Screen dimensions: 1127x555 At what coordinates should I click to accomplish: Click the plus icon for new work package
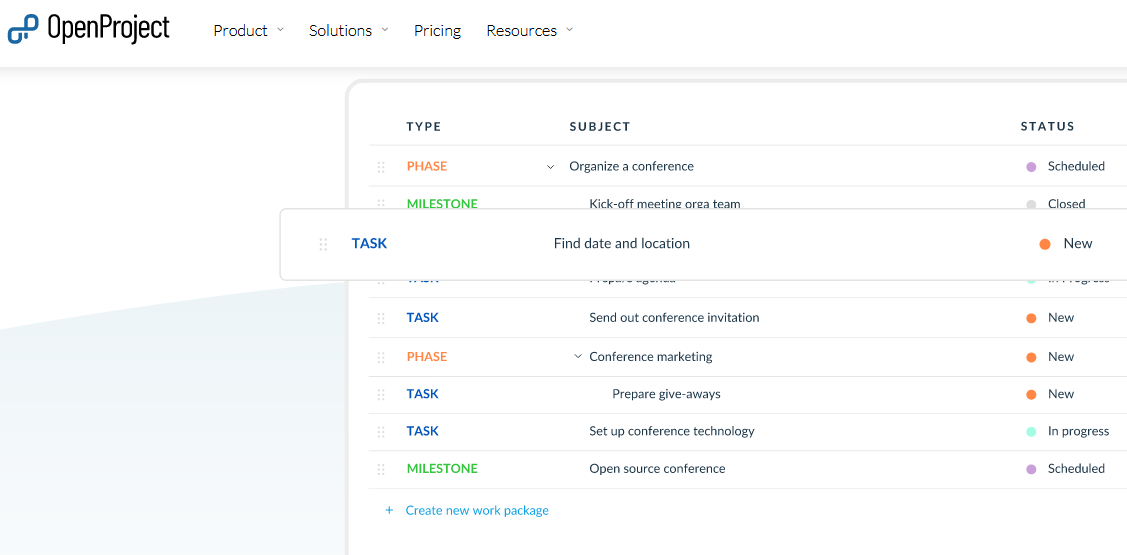[389, 511]
